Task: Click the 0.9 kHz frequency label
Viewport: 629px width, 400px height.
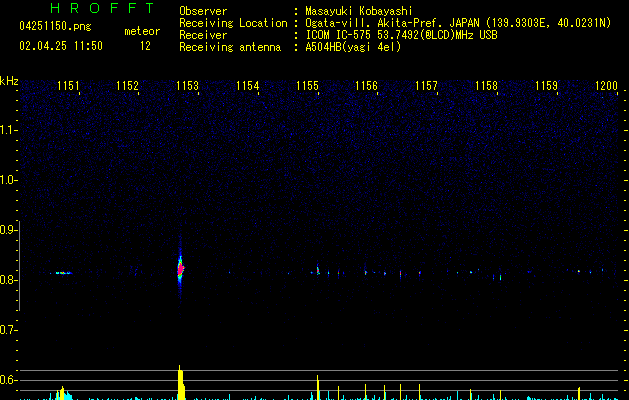Action: point(8,230)
